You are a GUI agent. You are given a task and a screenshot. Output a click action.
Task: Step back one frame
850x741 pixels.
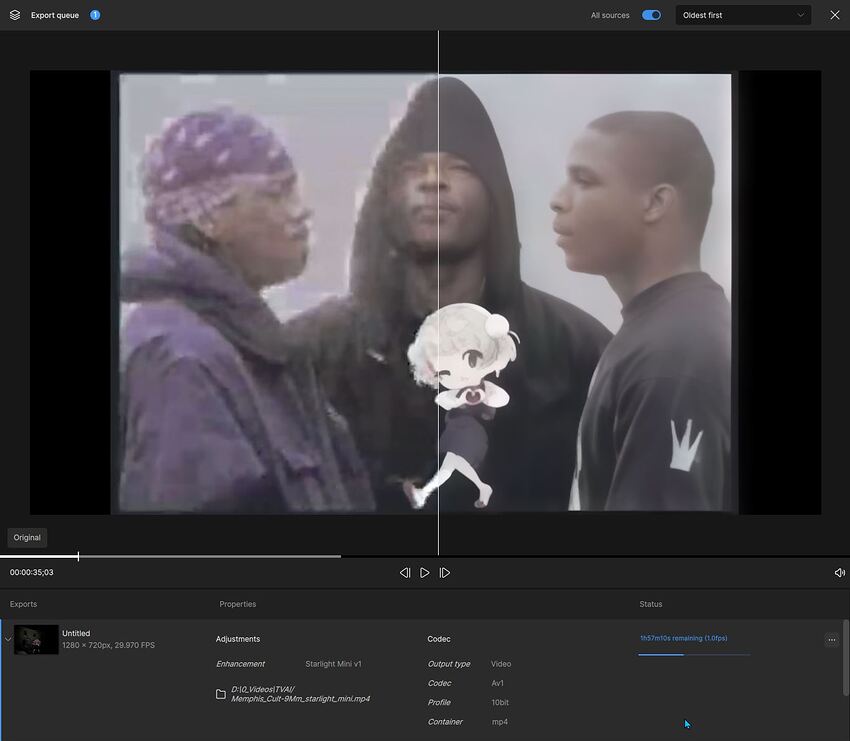tap(405, 572)
